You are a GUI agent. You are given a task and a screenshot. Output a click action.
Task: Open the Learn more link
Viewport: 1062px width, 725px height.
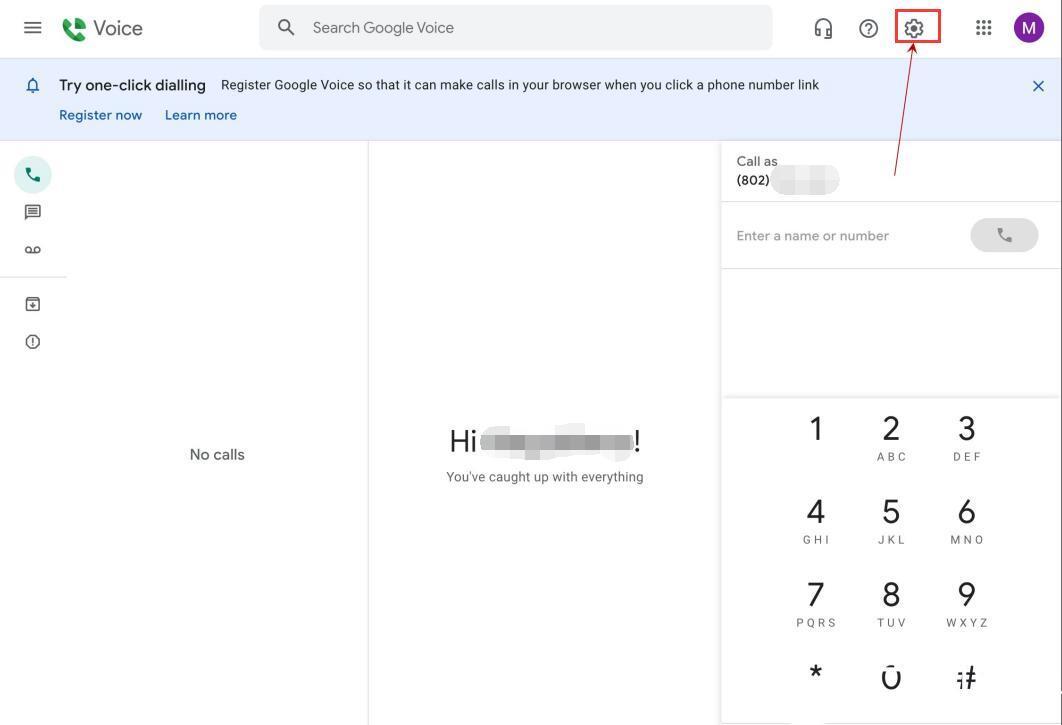pos(200,114)
